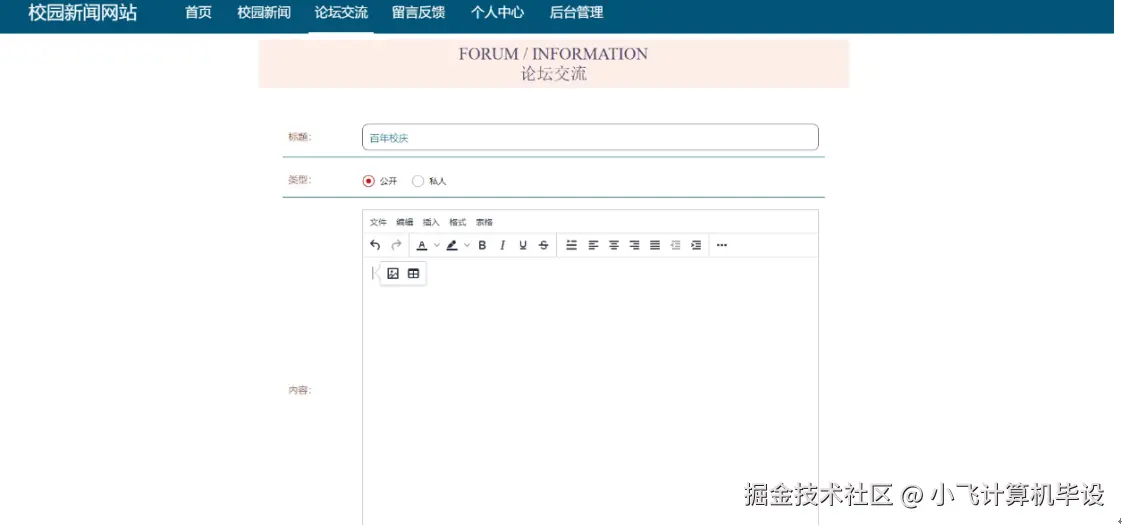1122x526 pixels.
Task: Increase indent in editor
Action: (x=696, y=245)
